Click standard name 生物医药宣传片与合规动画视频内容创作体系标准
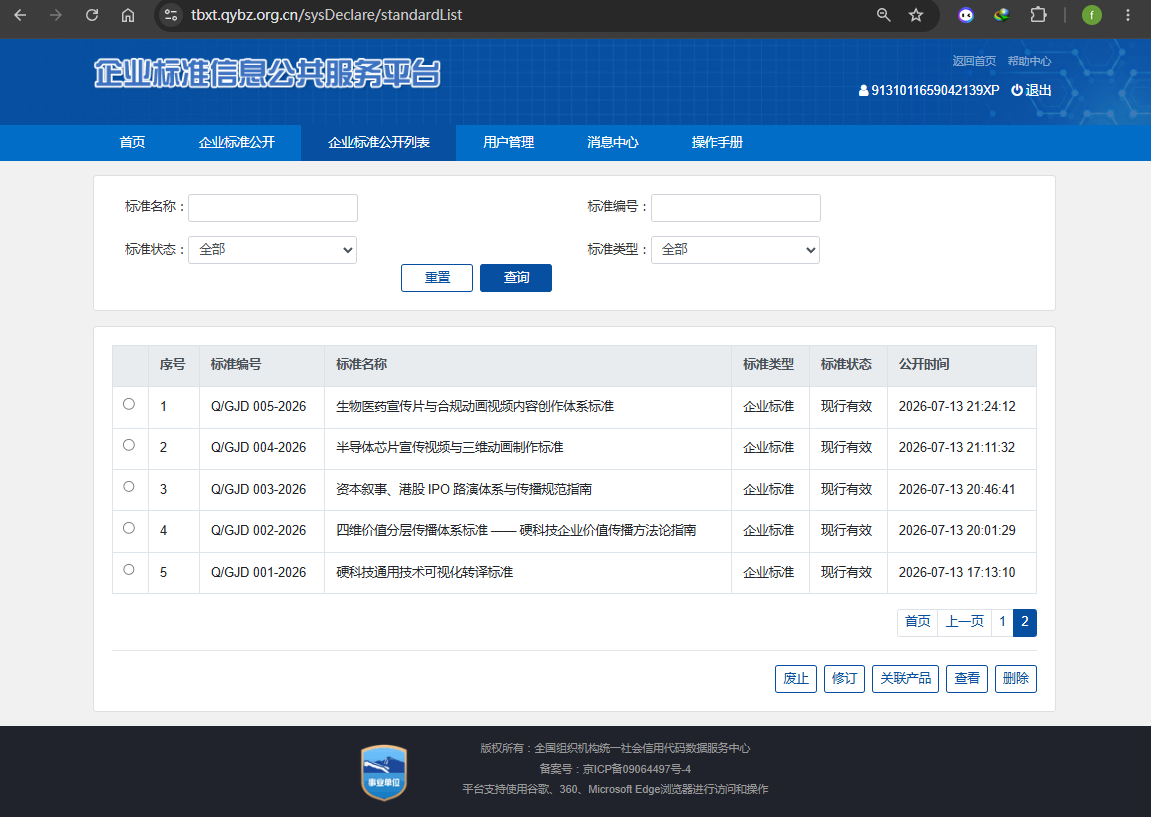Image resolution: width=1151 pixels, height=817 pixels. [475, 407]
